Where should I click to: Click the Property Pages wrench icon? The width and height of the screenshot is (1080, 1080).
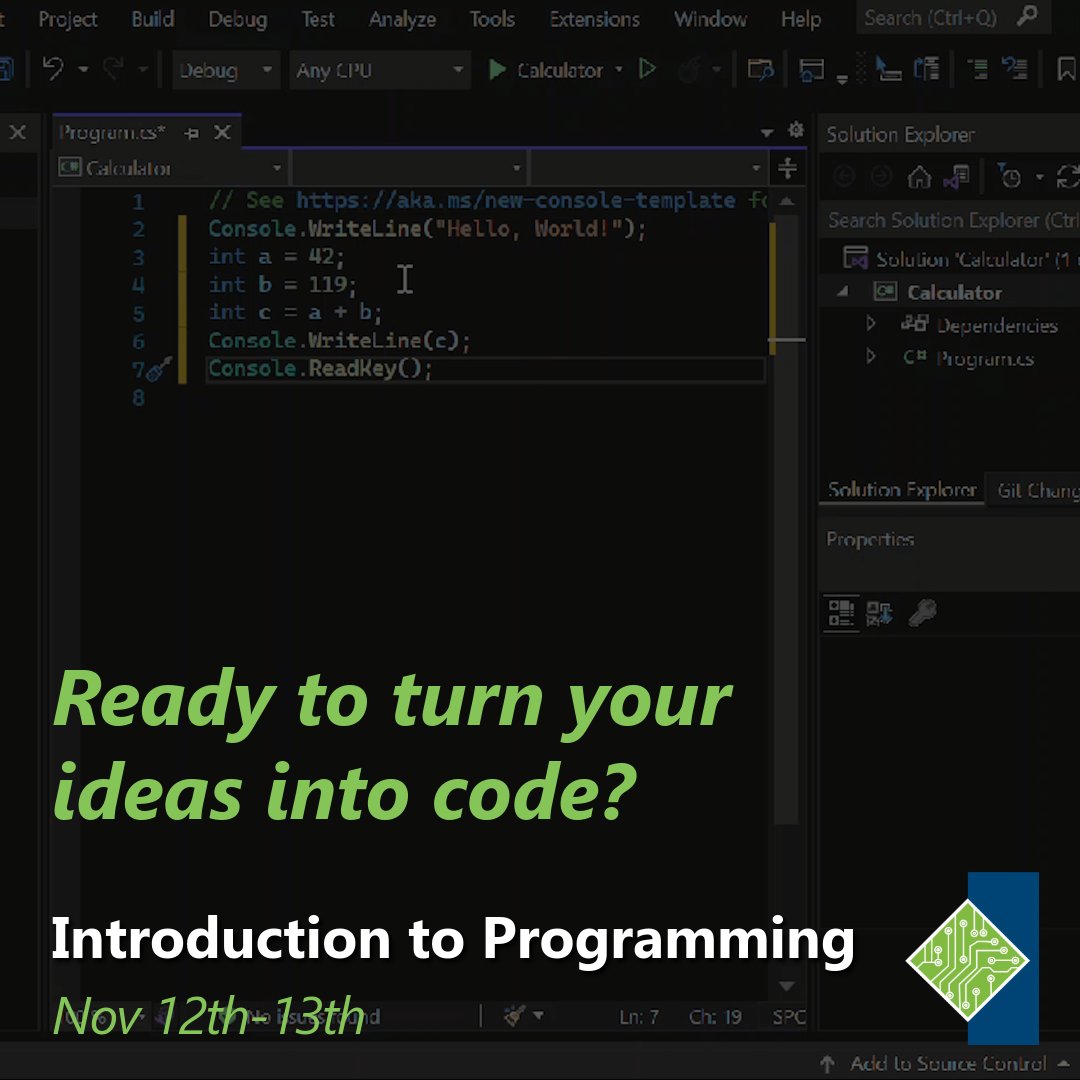(922, 612)
